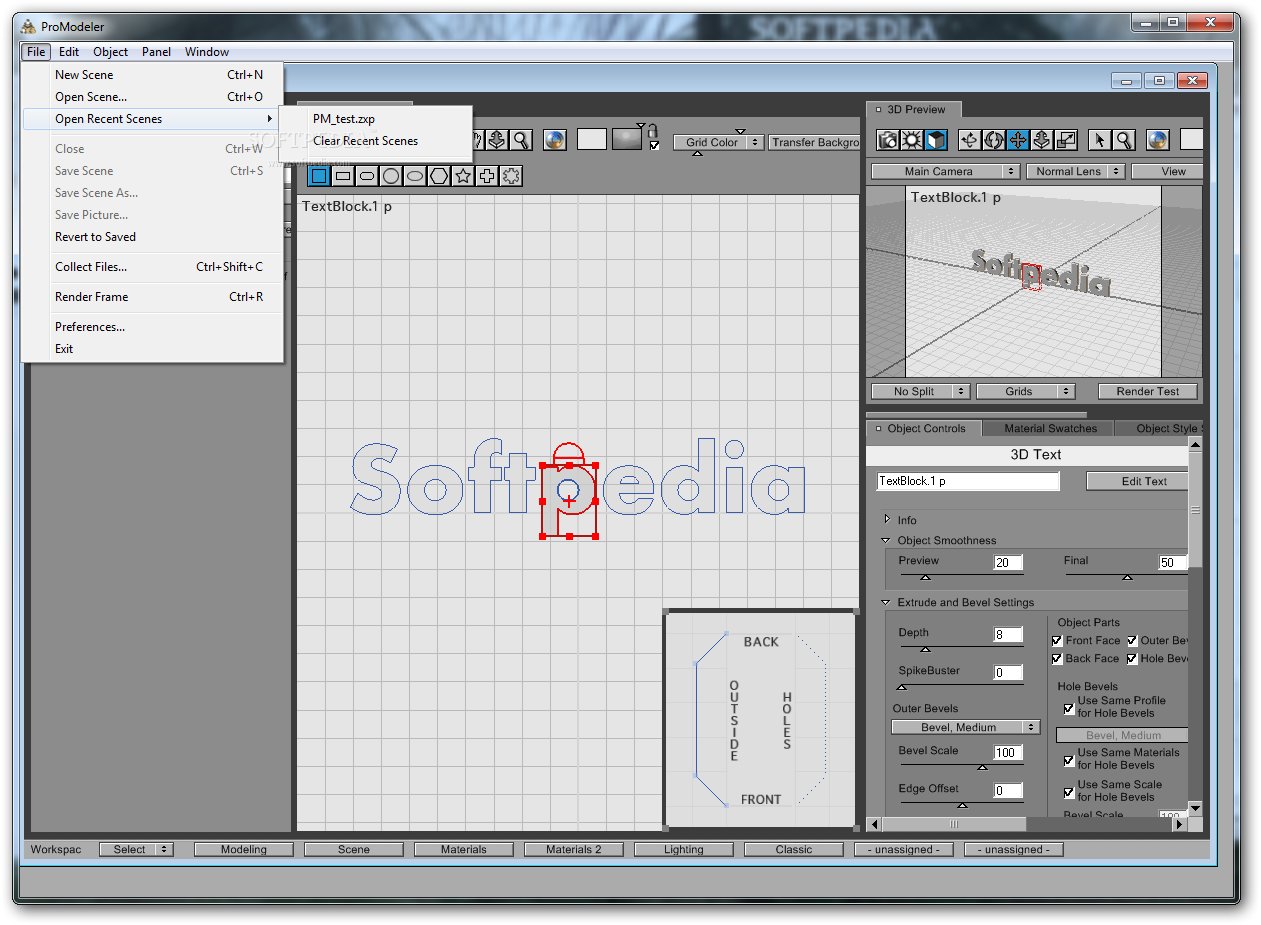The width and height of the screenshot is (1261, 925).
Task: Click the Edit Text button
Action: coord(1137,481)
